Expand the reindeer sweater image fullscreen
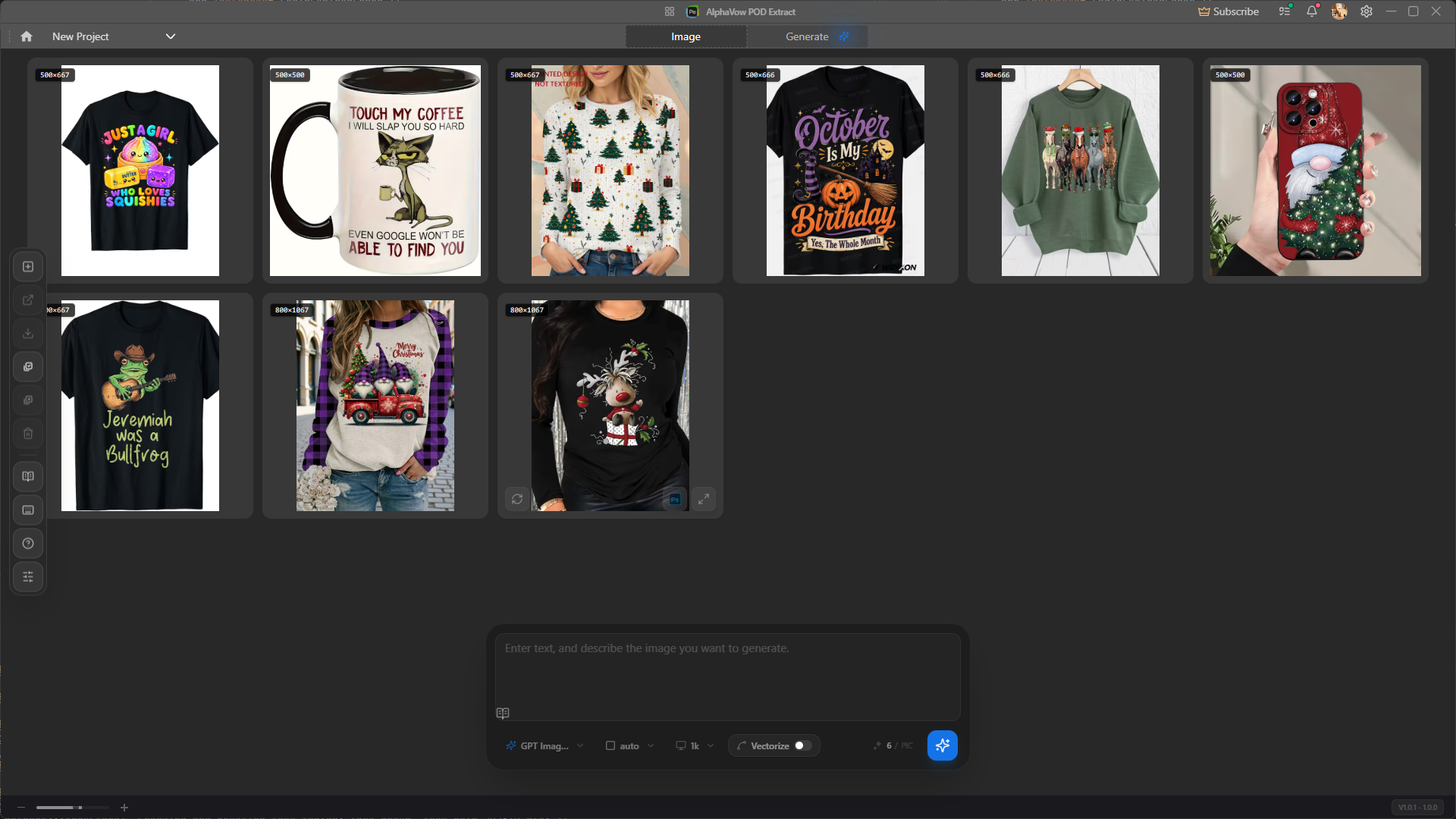This screenshot has width=1456, height=819. (x=704, y=499)
